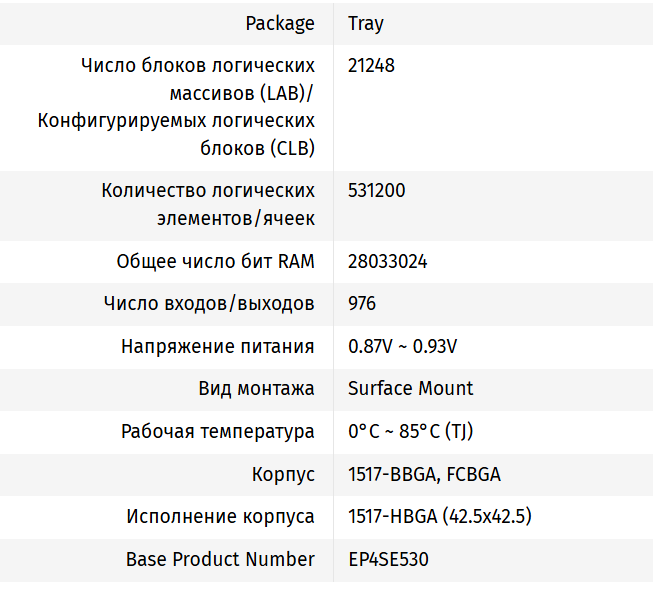This screenshot has height=595, width=653.
Task: Click the LAB/CLB logic blocks label
Action: click(x=176, y=107)
